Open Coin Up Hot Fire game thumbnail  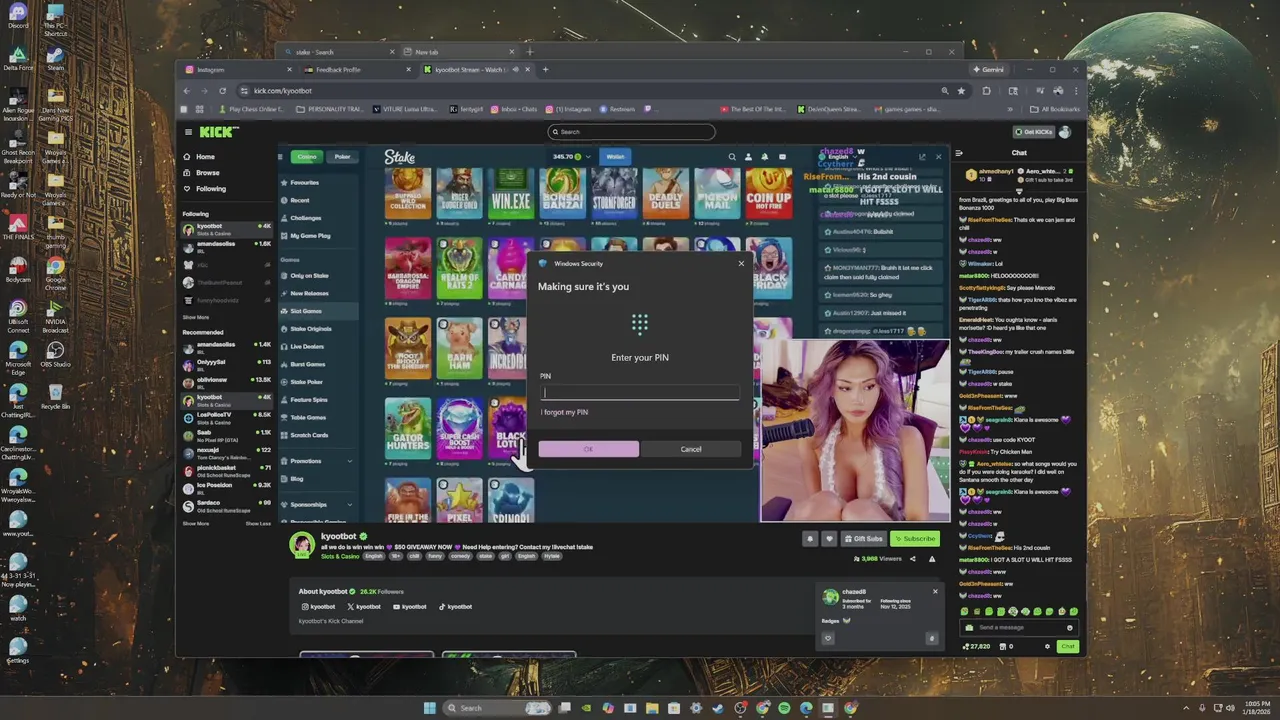tap(768, 194)
